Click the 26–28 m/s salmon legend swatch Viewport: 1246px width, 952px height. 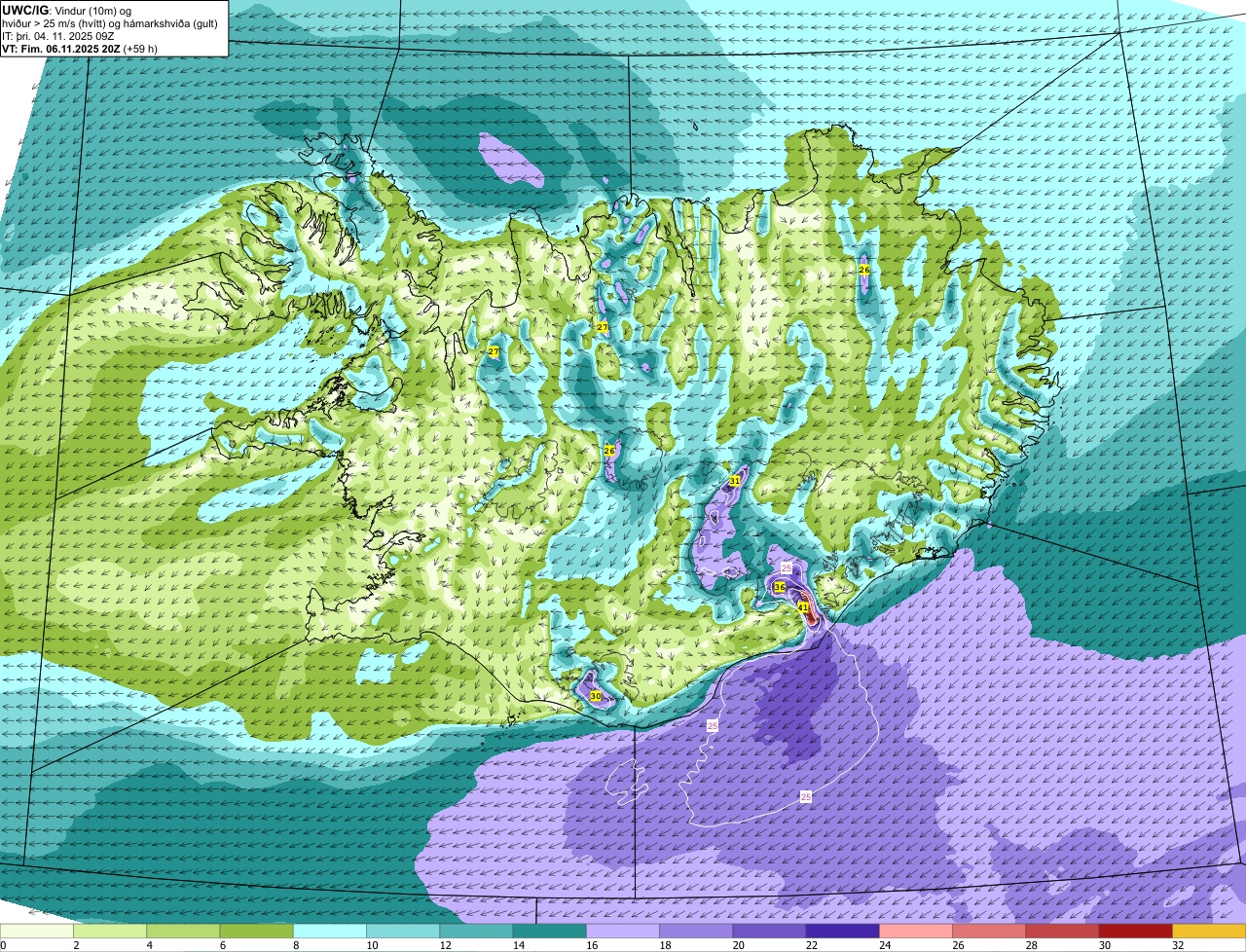click(989, 932)
